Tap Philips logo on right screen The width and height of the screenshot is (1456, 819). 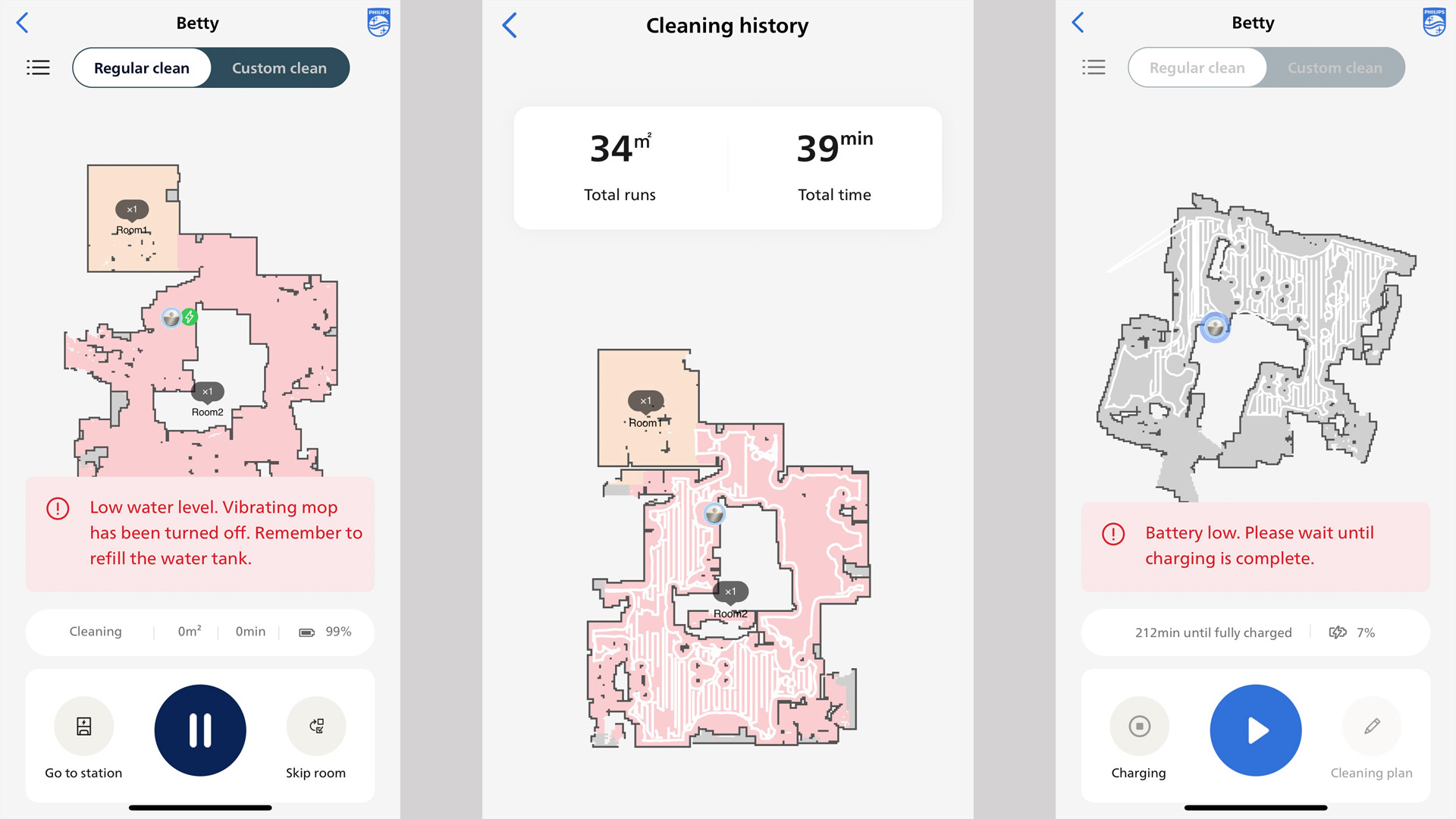[1432, 22]
